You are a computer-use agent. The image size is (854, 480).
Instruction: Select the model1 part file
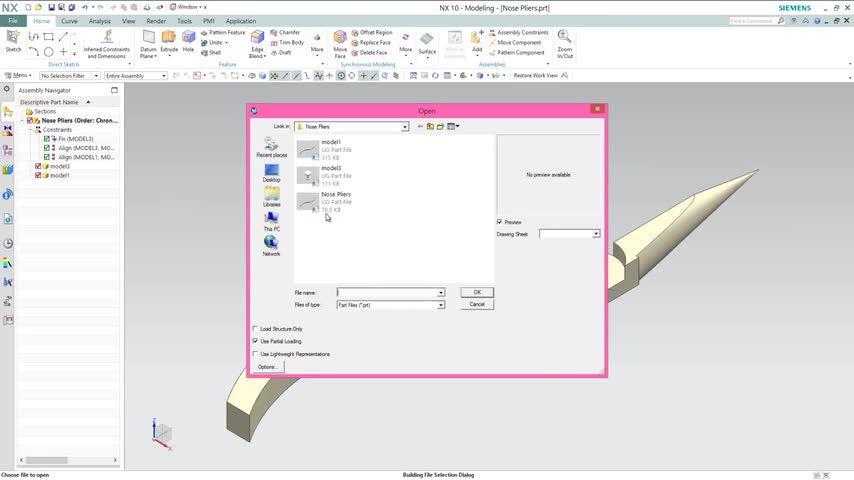pyautogui.click(x=325, y=149)
